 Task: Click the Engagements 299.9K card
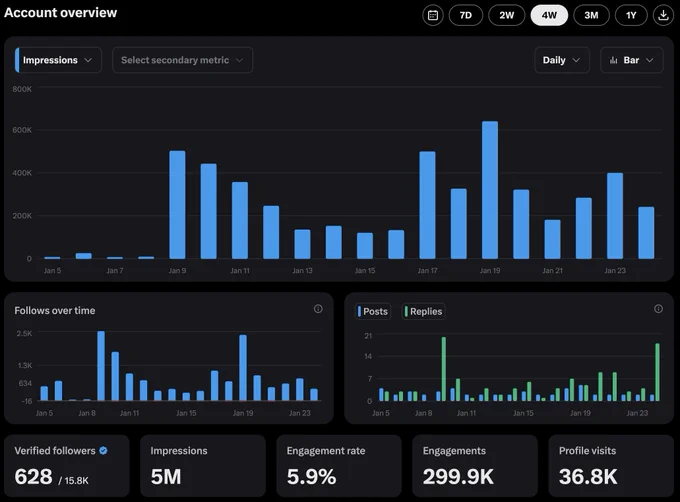[475, 466]
